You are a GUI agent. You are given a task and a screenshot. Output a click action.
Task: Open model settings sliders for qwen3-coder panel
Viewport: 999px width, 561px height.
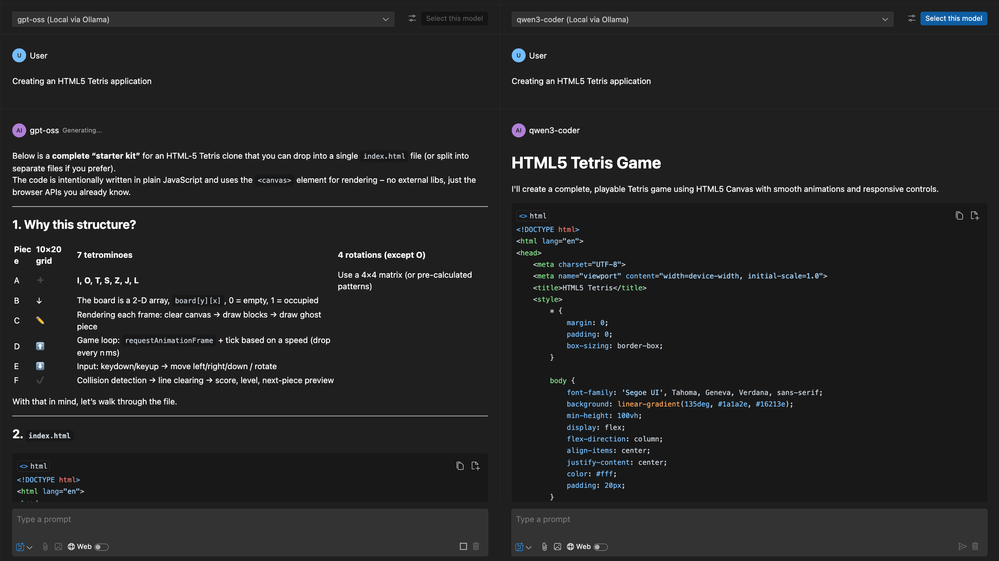pyautogui.click(x=912, y=18)
